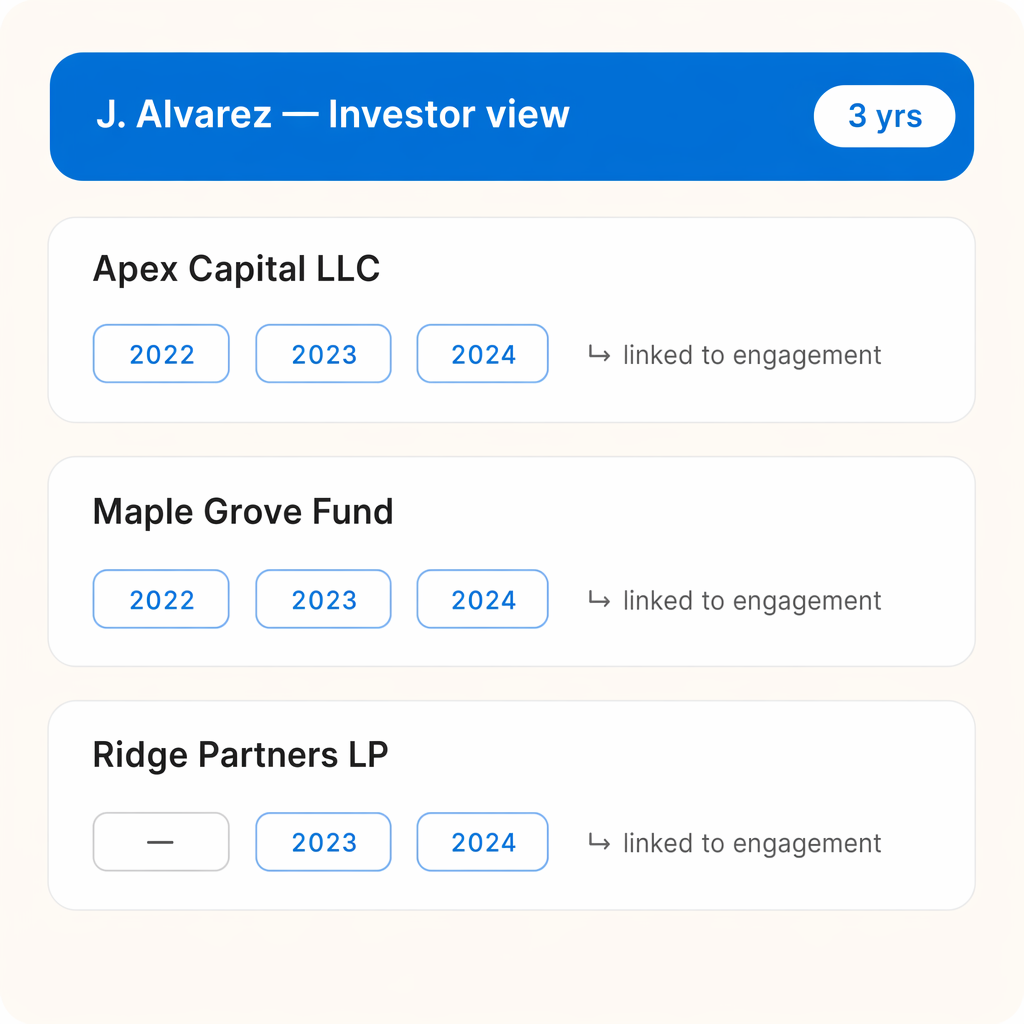Click the Apex Capital LLC title
1024x1024 pixels.
pos(236,269)
